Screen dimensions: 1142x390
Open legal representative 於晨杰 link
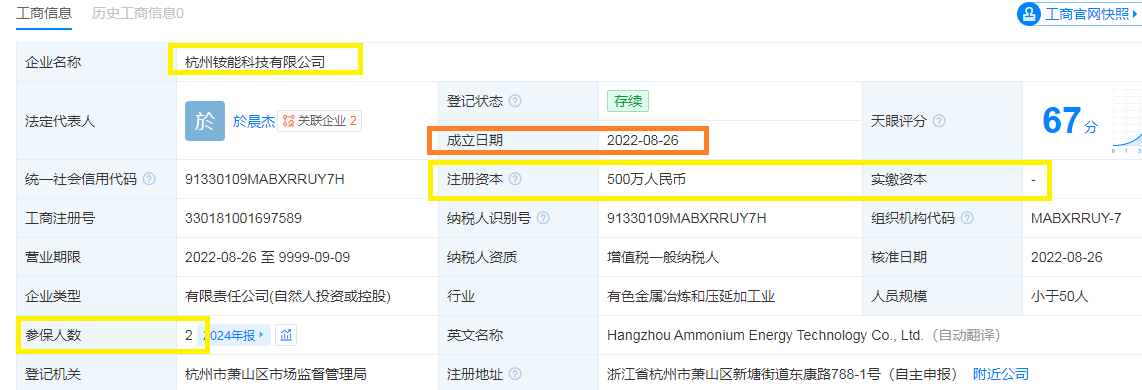[x=253, y=122]
